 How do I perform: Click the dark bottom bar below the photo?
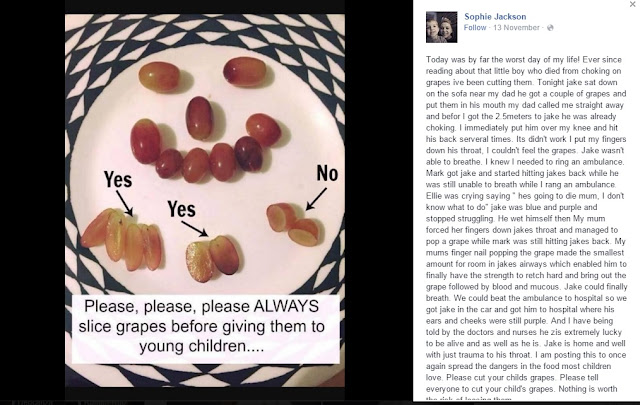tap(205, 394)
